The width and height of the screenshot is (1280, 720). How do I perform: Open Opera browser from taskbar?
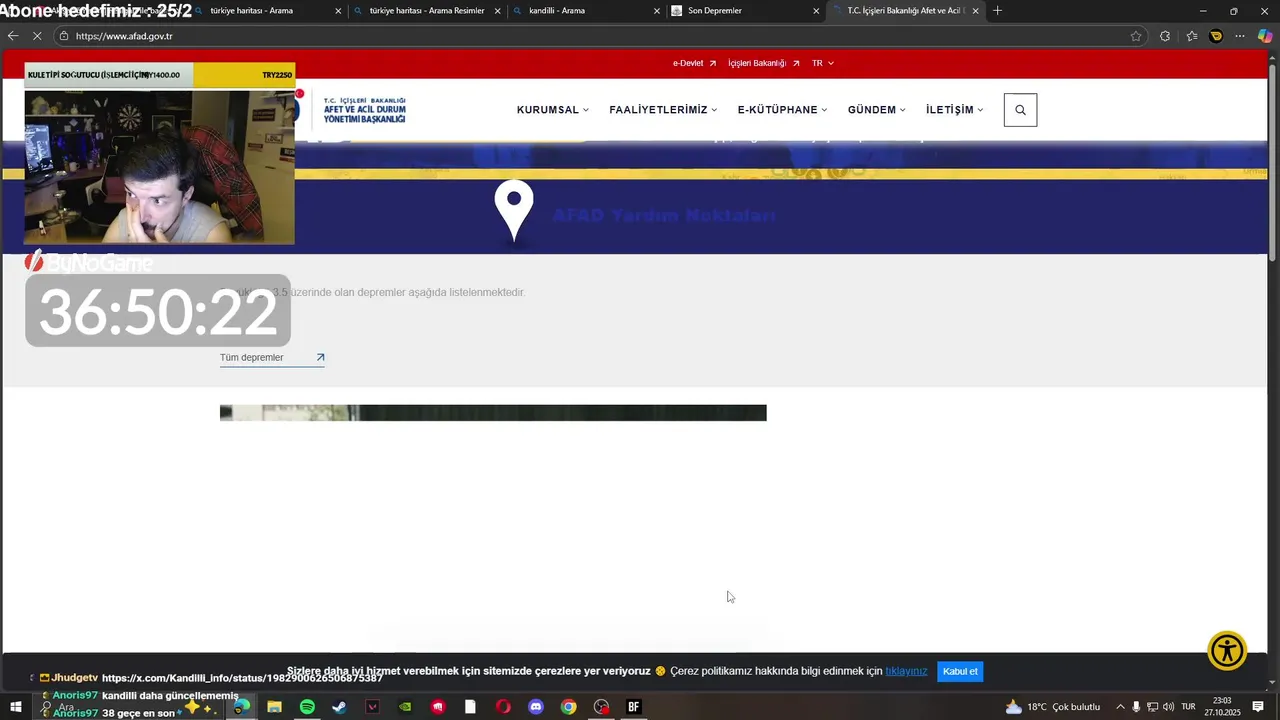(x=503, y=707)
